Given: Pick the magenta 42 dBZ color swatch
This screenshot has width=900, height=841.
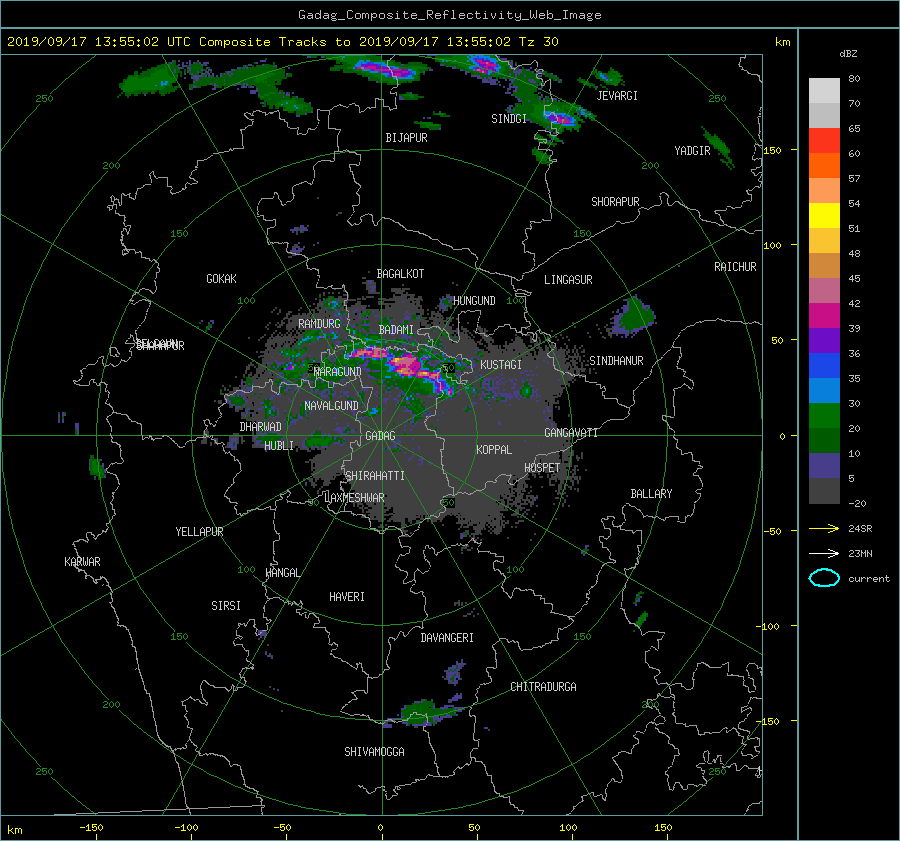Looking at the screenshot, I should 824,315.
